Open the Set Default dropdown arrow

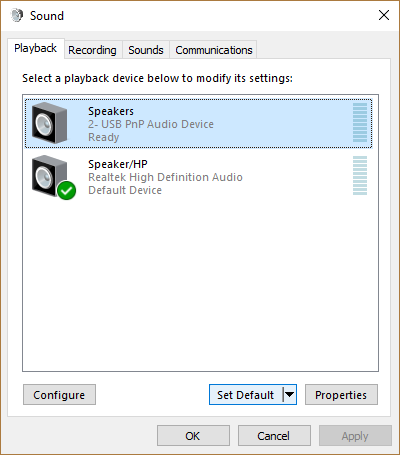(x=289, y=395)
